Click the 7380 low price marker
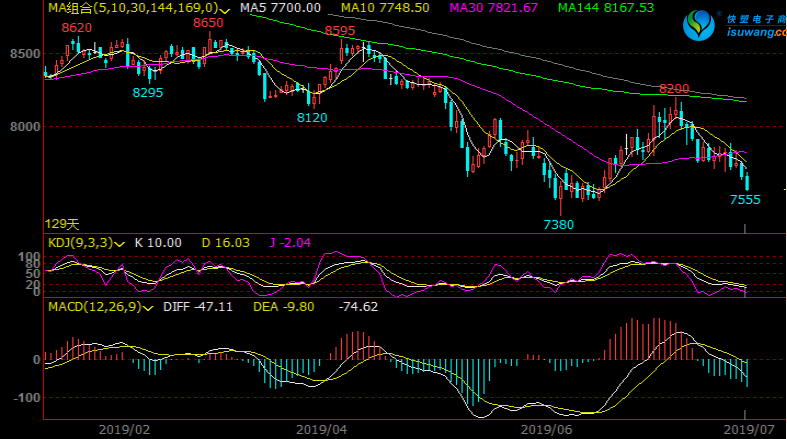 coord(558,225)
